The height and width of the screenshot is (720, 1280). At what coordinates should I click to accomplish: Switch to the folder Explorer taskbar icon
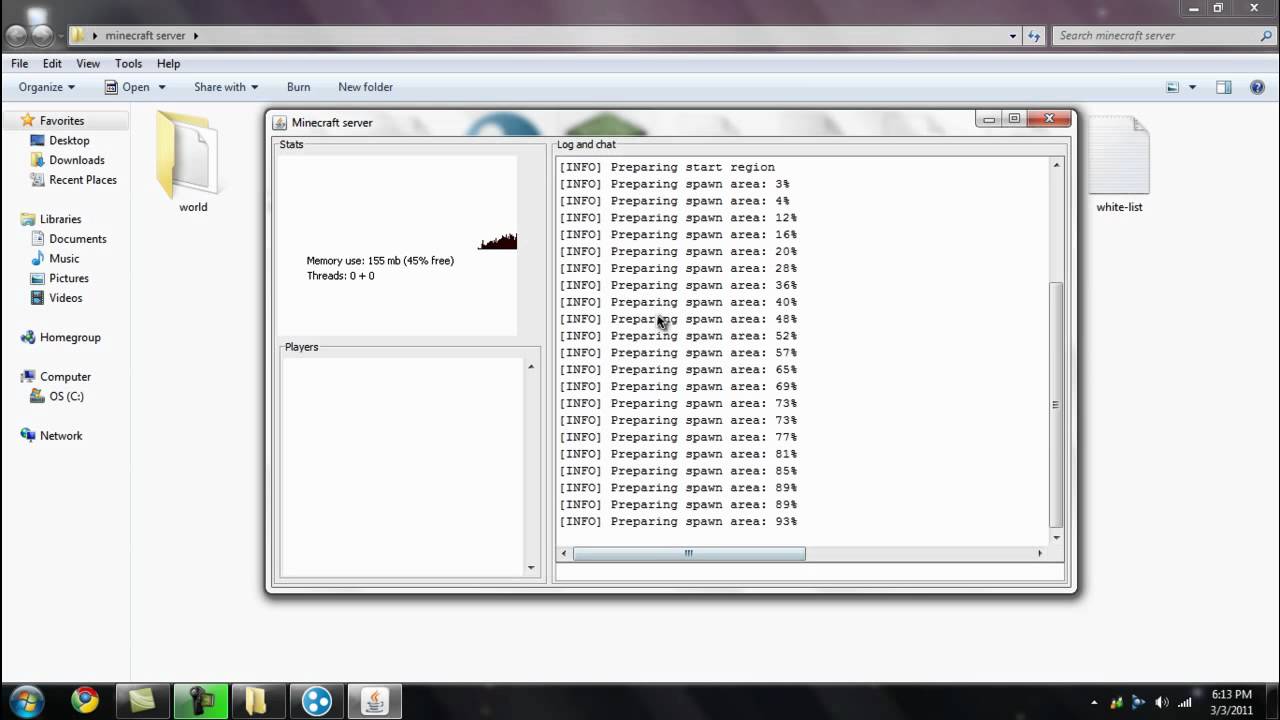[x=257, y=701]
